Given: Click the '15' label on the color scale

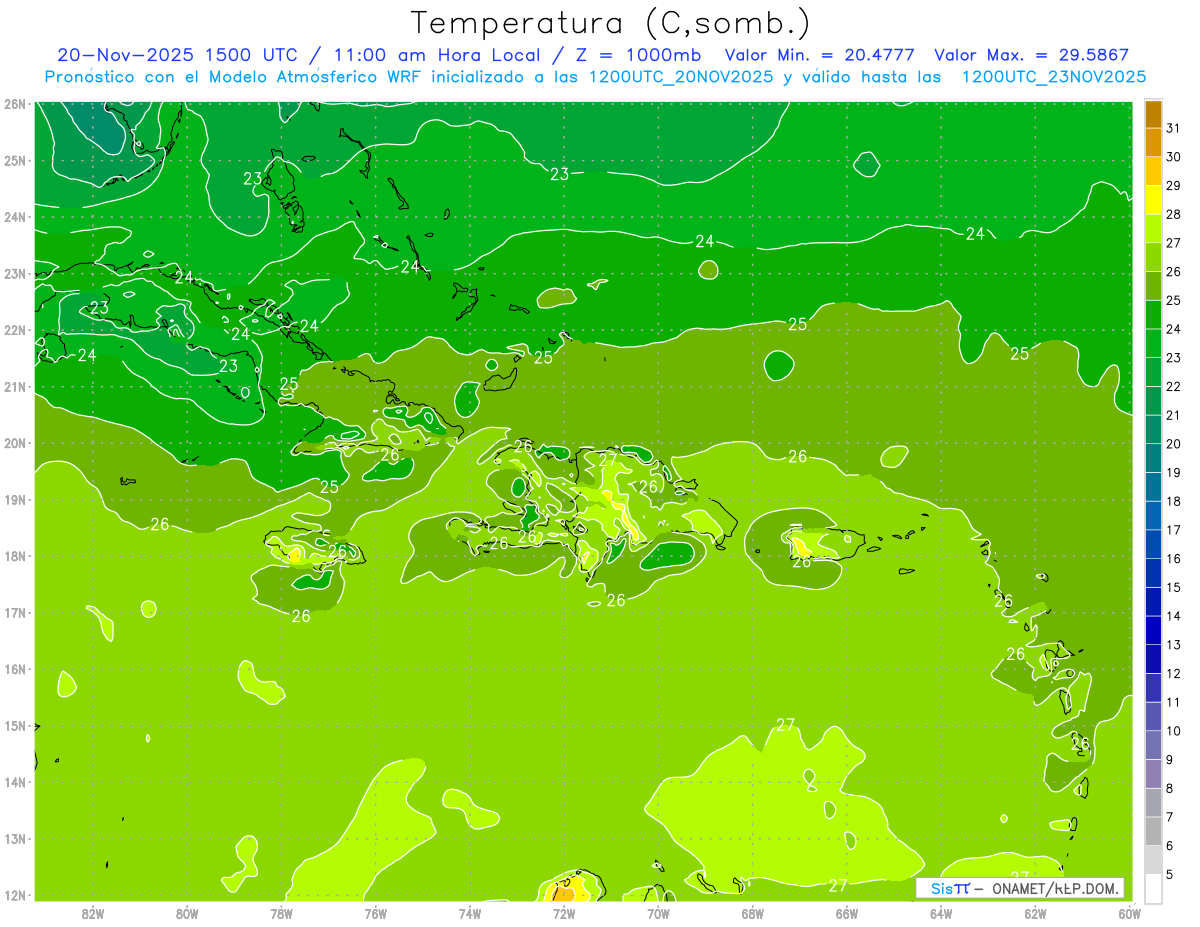Looking at the screenshot, I should coord(1173,587).
